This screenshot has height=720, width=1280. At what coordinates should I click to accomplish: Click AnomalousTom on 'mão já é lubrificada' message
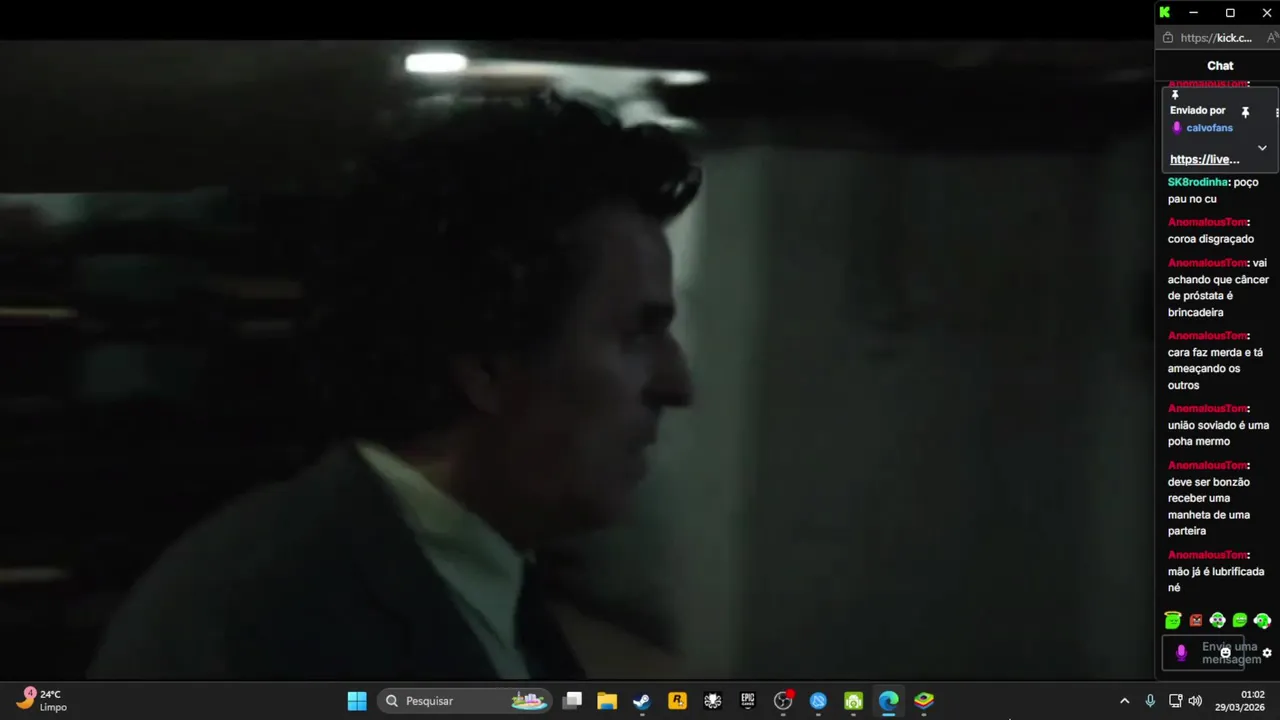1207,555
